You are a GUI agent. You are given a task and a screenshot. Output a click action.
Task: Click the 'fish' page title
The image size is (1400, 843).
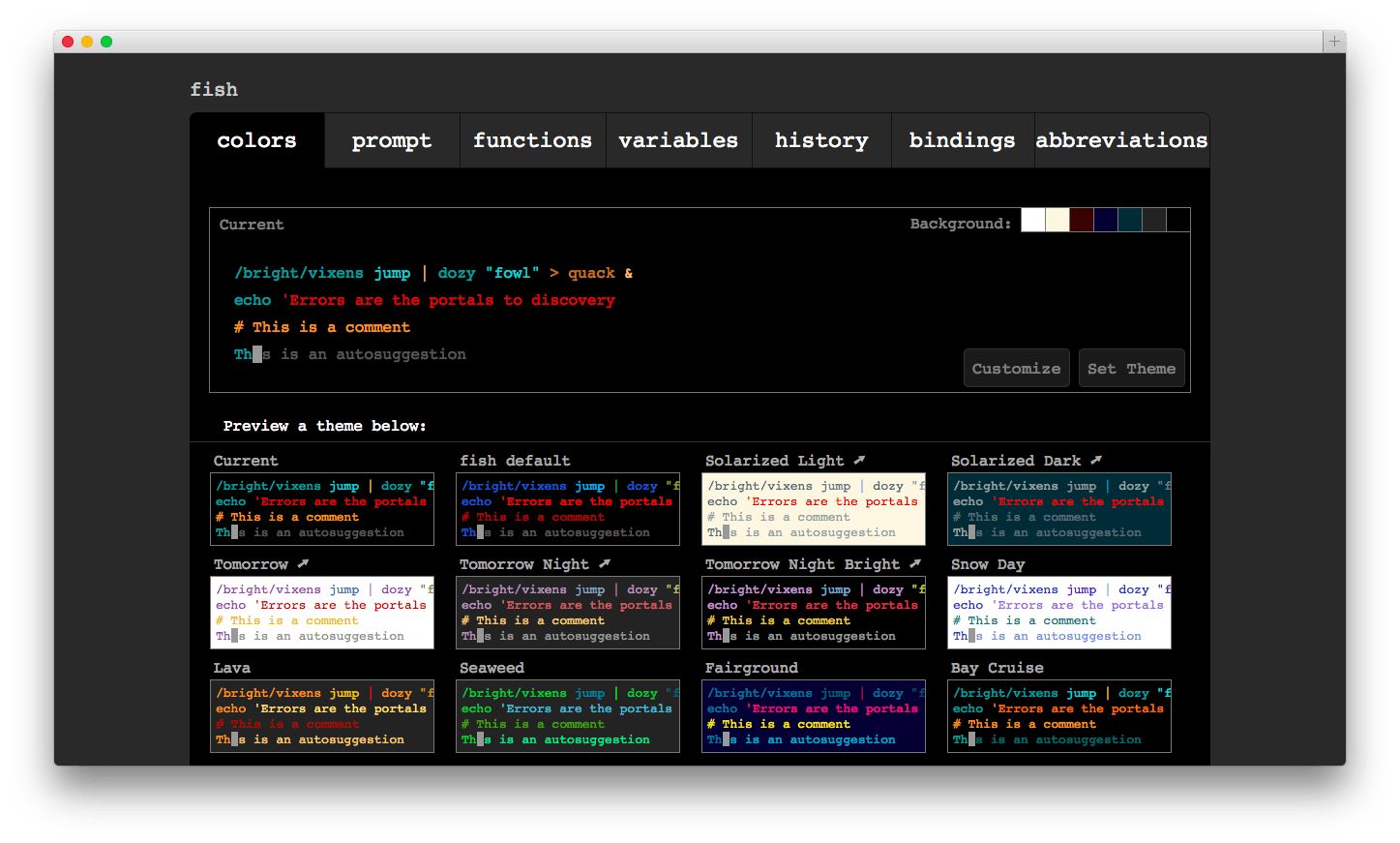pyautogui.click(x=214, y=89)
